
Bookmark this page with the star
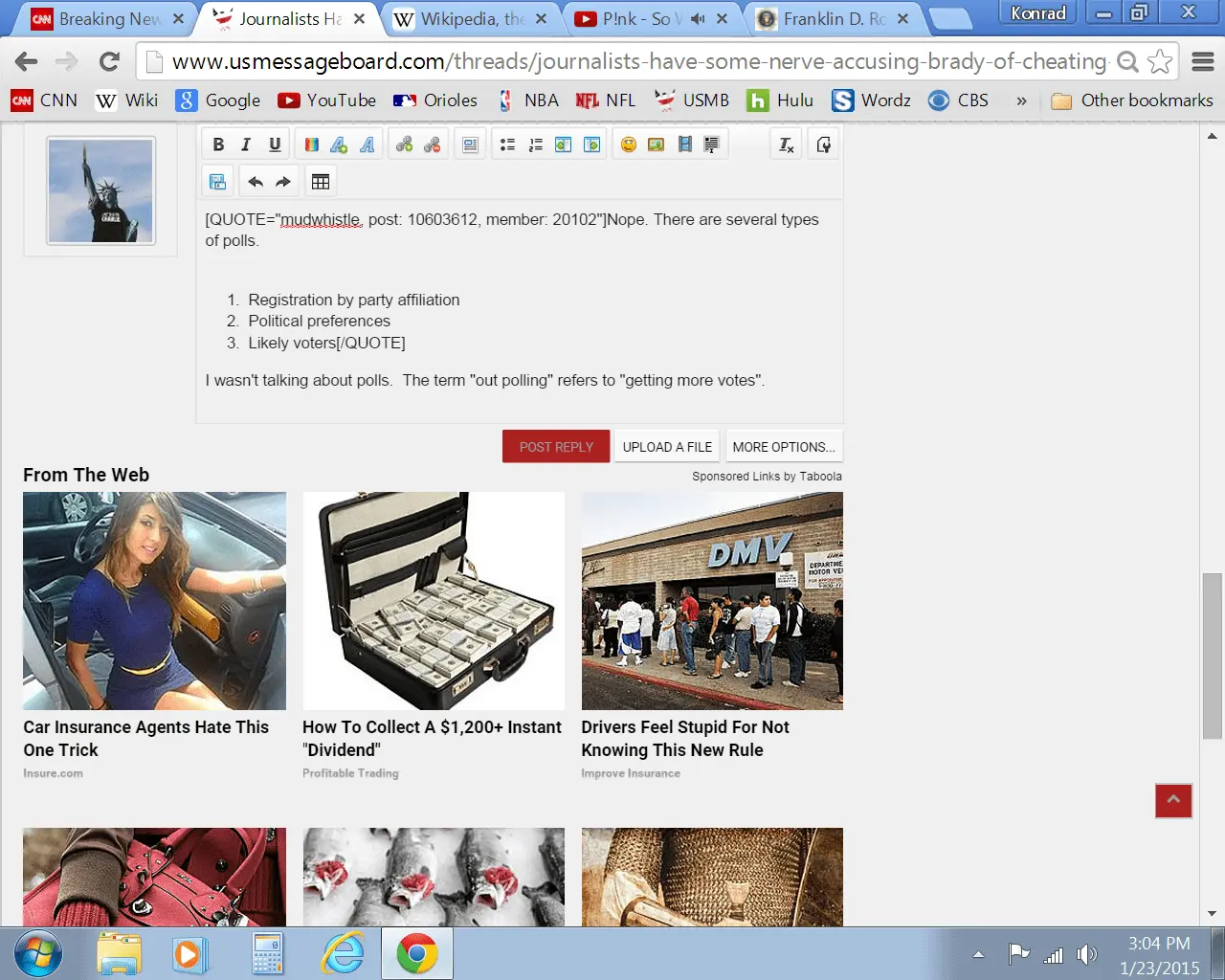1160,62
